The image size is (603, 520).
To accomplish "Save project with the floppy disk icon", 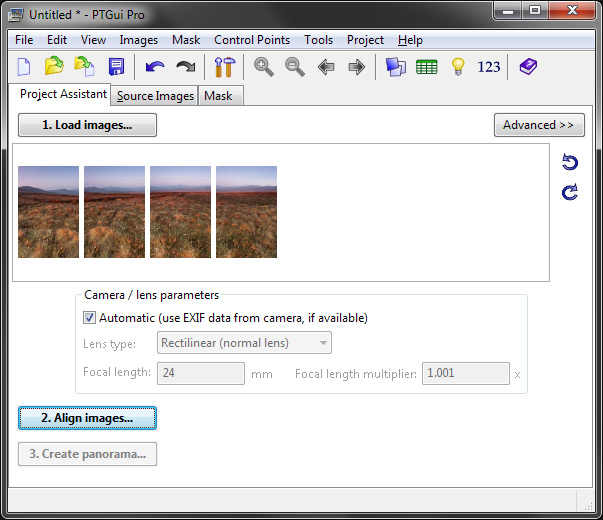I will point(117,67).
